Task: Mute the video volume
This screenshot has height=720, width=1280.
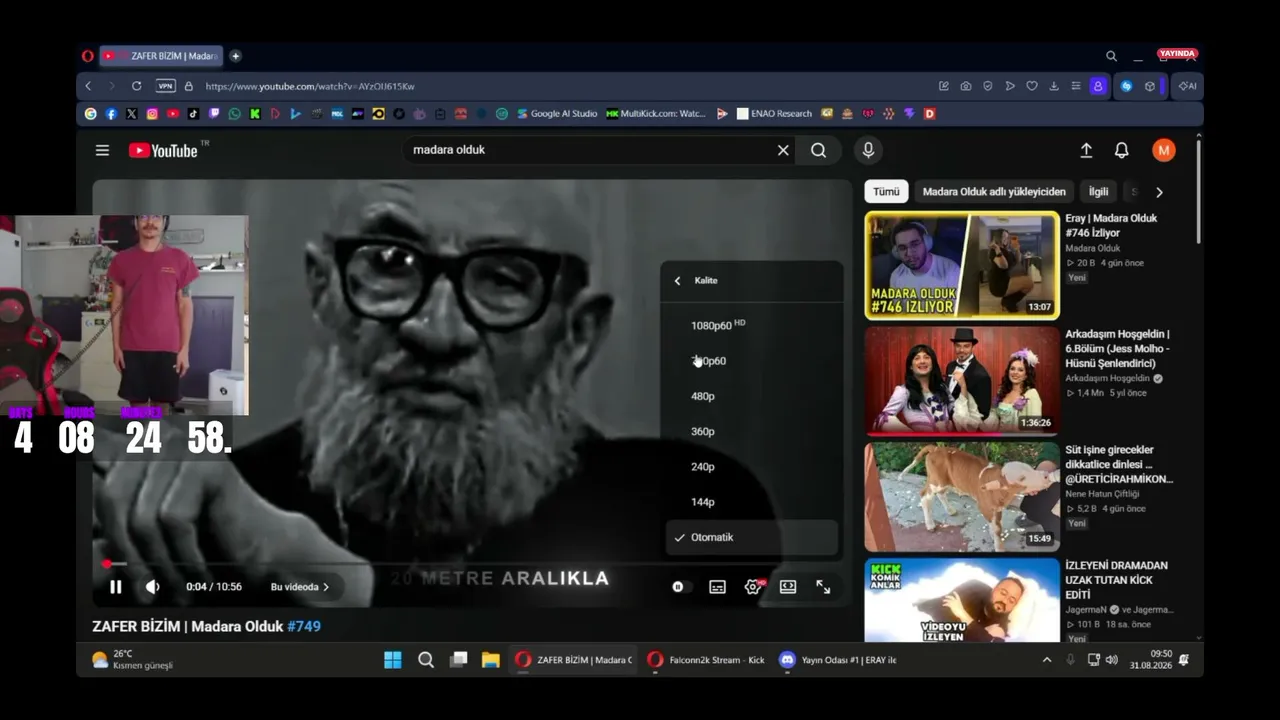Action: coord(152,587)
